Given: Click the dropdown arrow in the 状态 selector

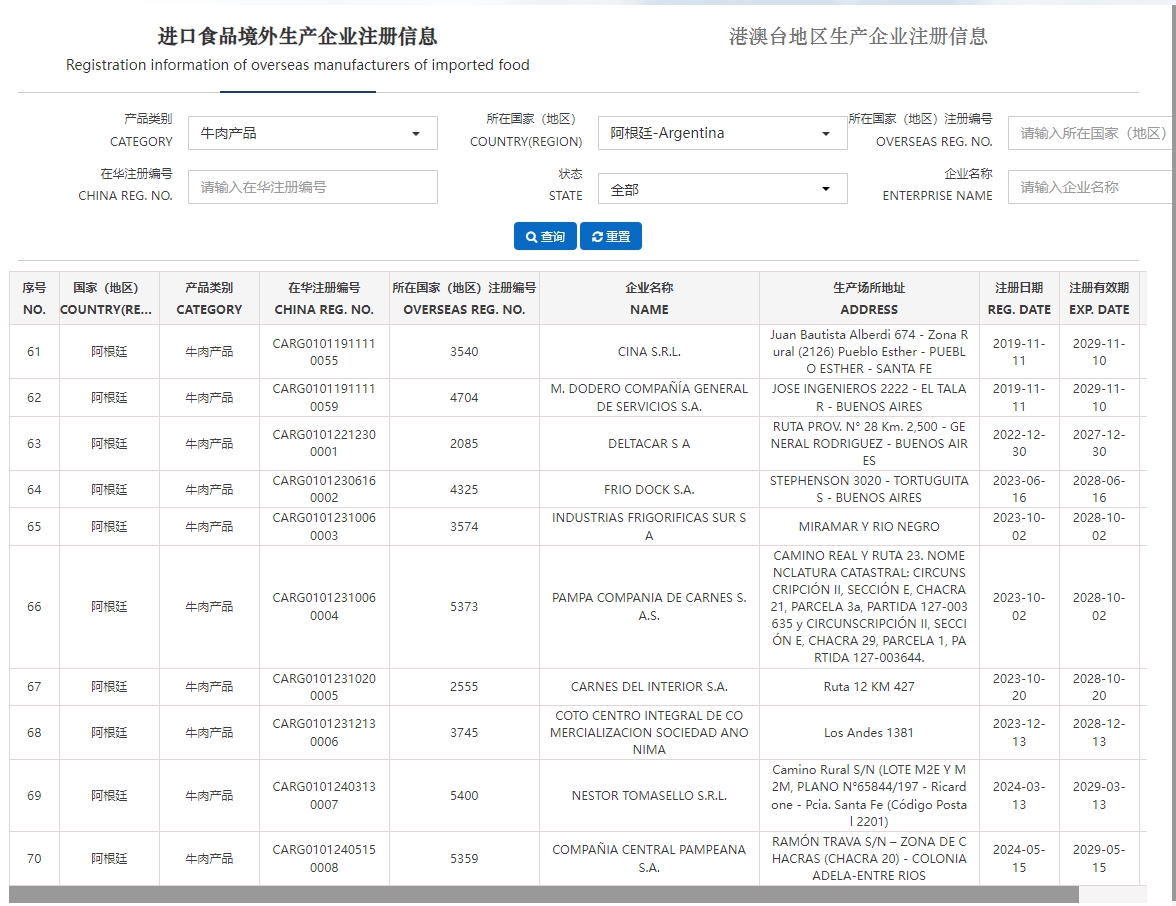Looking at the screenshot, I should [826, 188].
